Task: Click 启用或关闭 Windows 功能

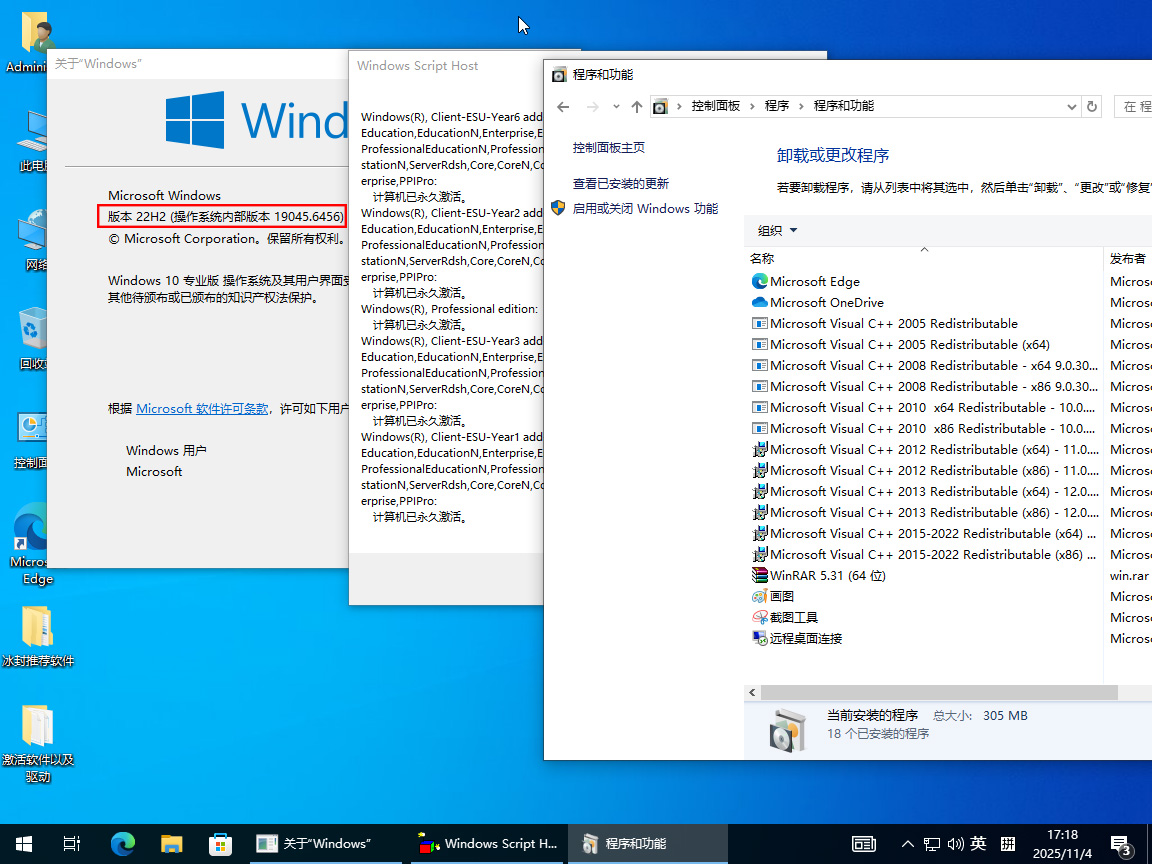Action: [645, 209]
